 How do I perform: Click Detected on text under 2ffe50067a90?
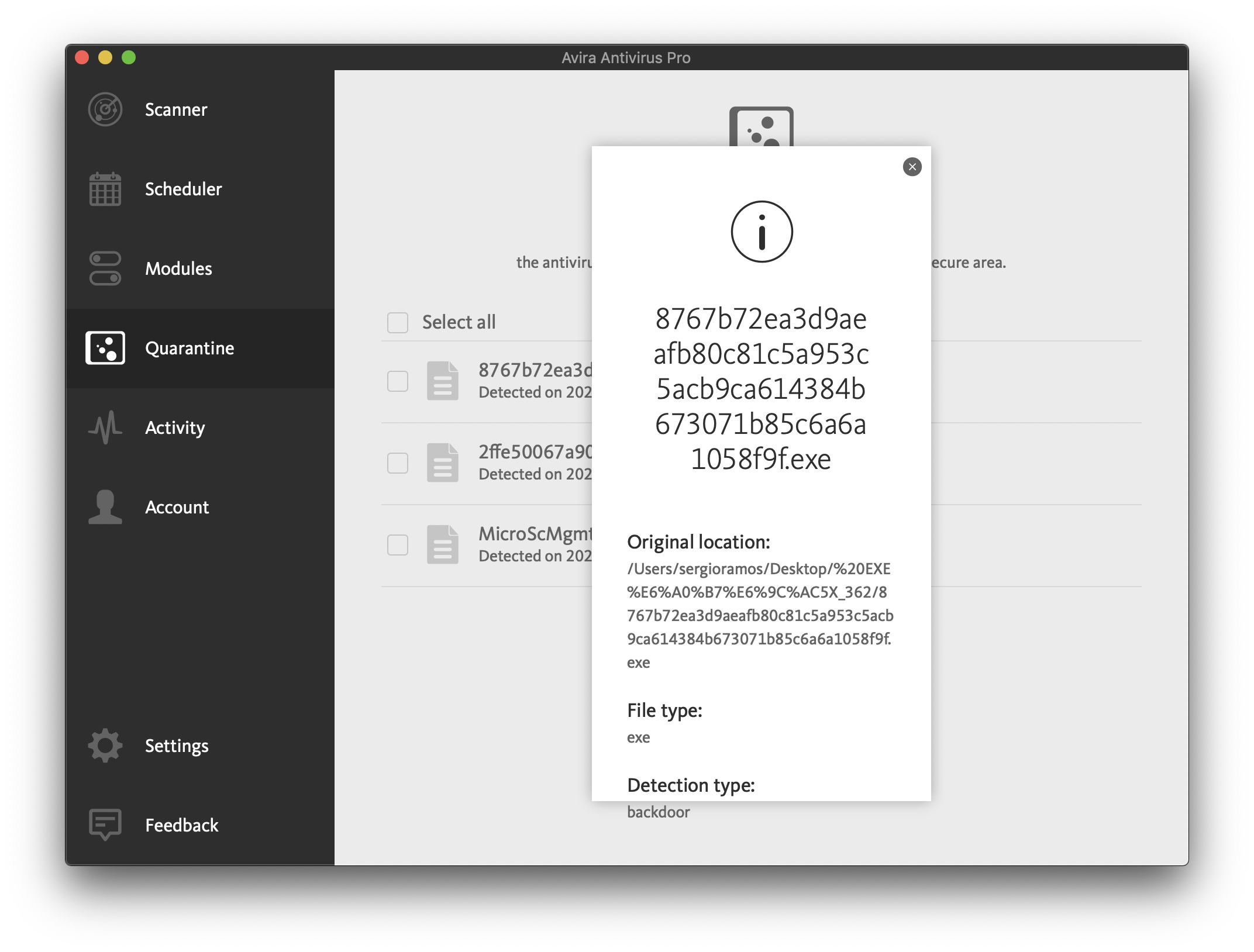(535, 474)
